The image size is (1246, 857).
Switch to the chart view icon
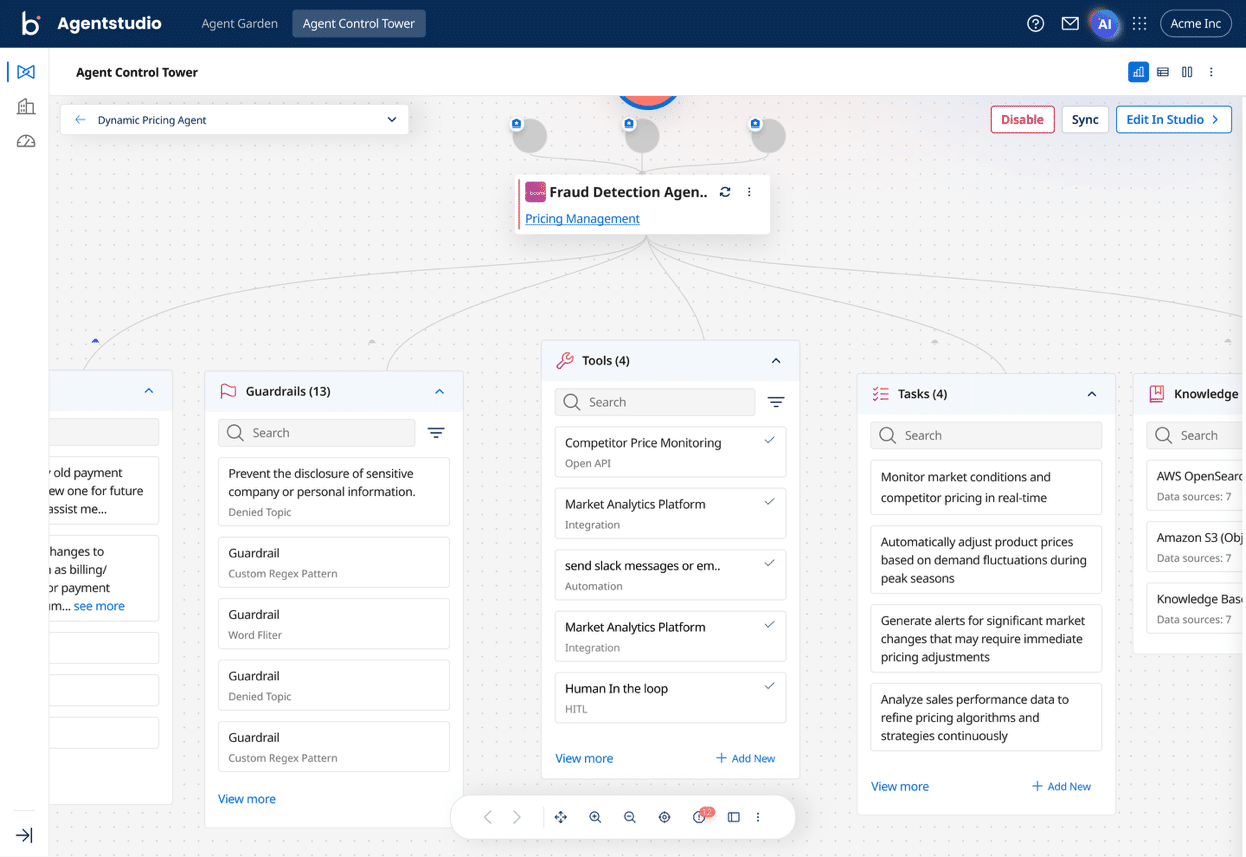[x=1138, y=72]
